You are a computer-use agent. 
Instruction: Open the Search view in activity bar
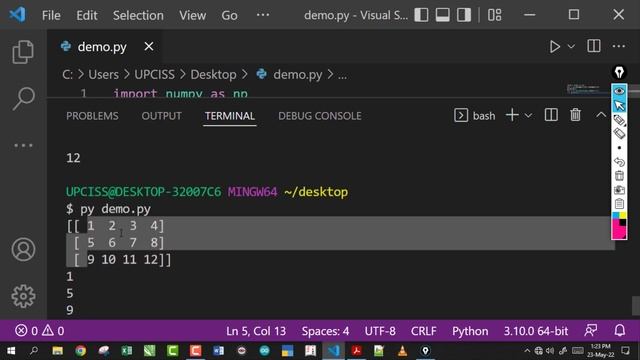[23, 98]
